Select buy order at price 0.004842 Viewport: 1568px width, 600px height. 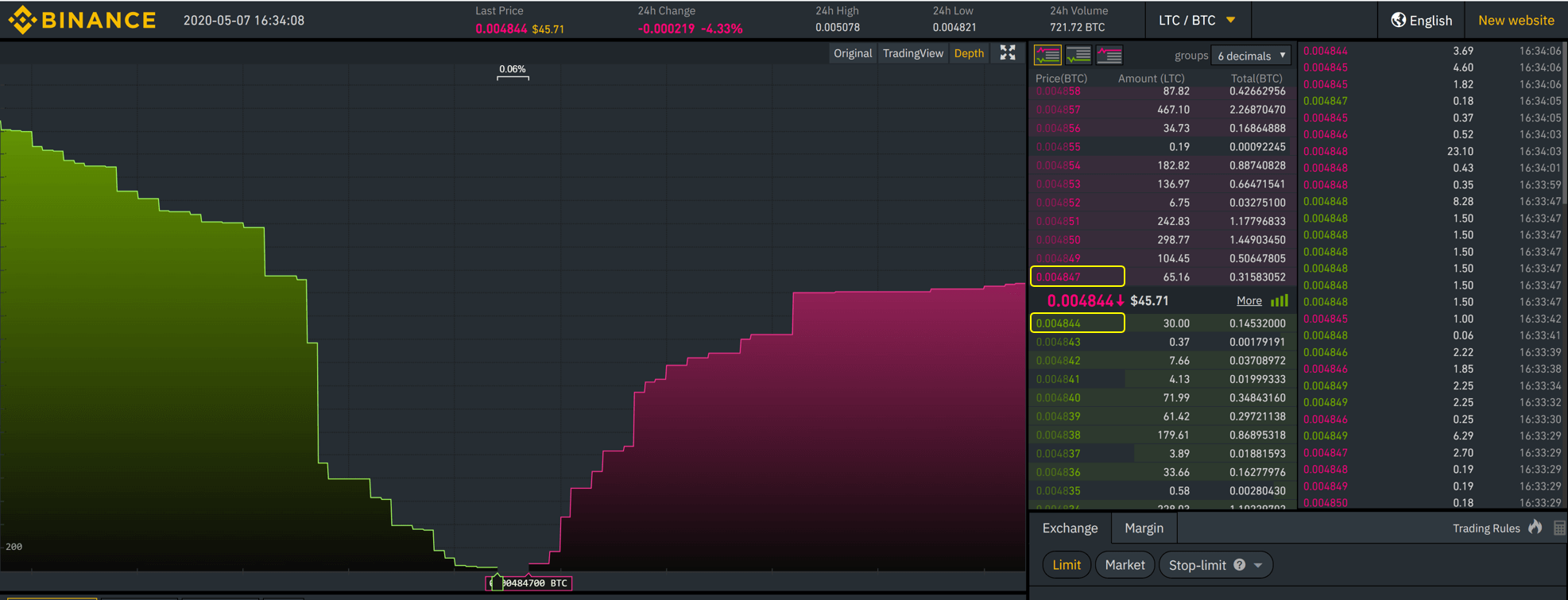click(1163, 361)
